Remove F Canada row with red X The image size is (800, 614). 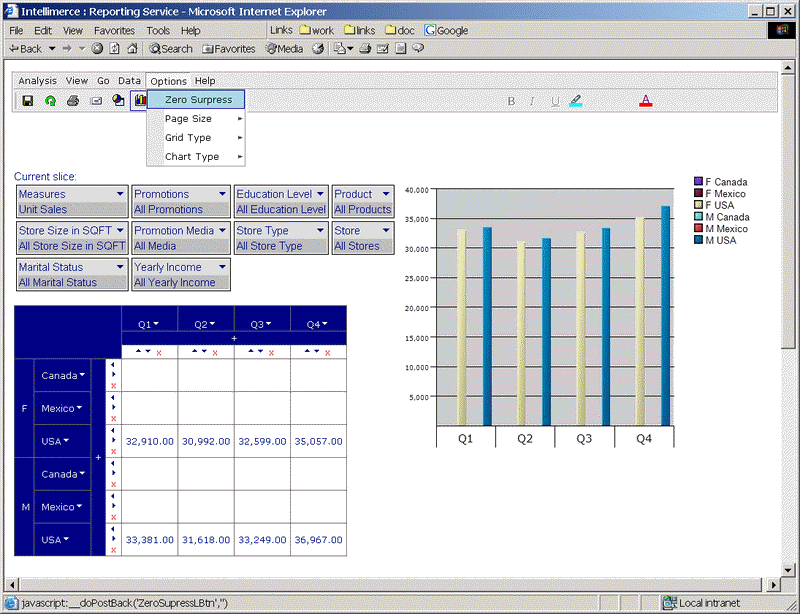click(113, 386)
